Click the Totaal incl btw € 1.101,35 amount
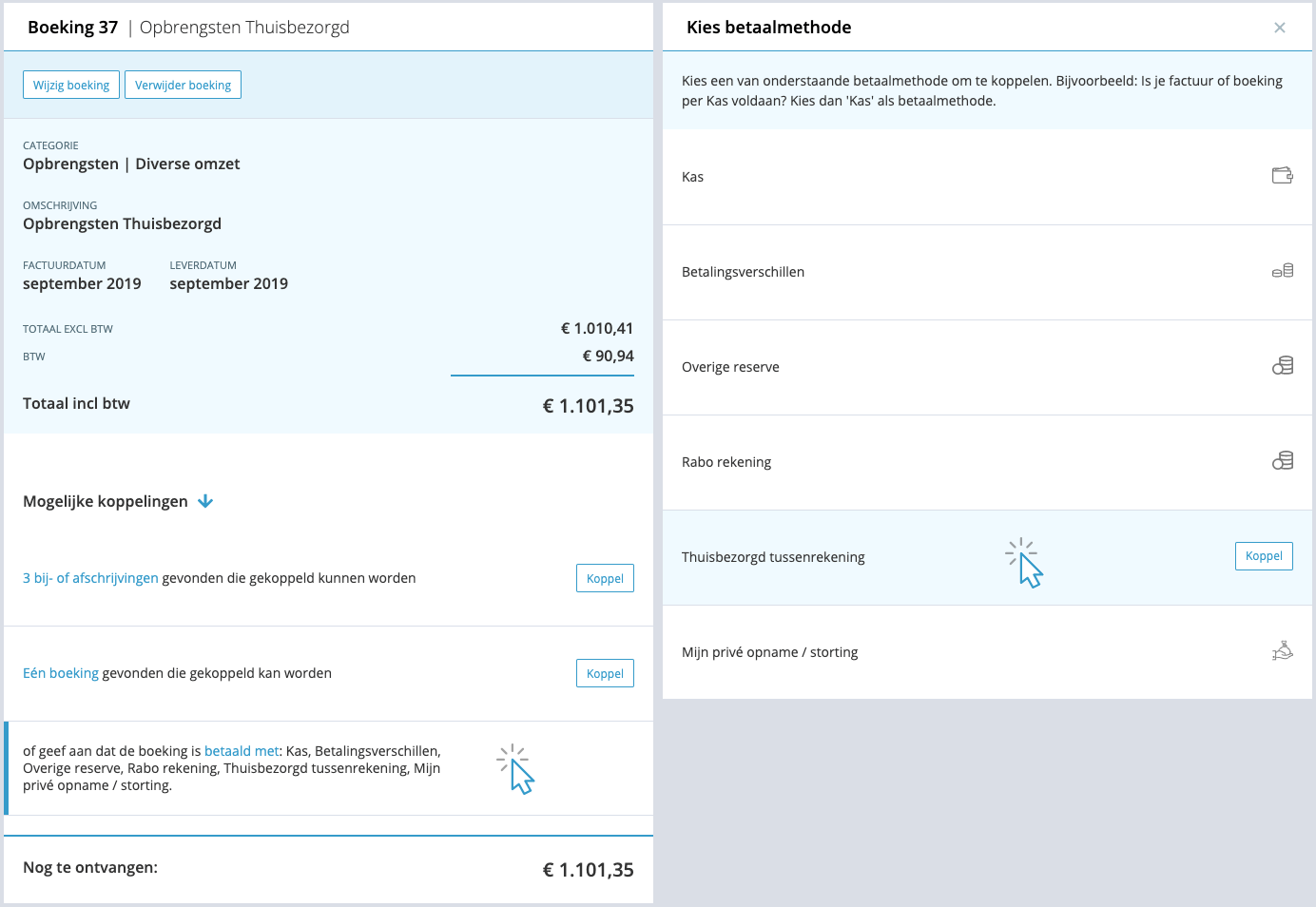The height and width of the screenshot is (907, 1316). click(x=588, y=406)
